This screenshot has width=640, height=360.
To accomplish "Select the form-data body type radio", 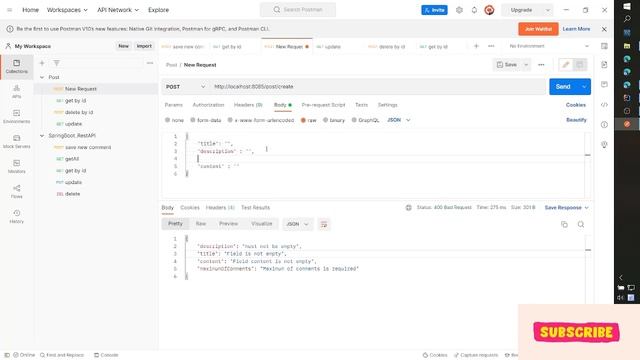I will point(193,120).
